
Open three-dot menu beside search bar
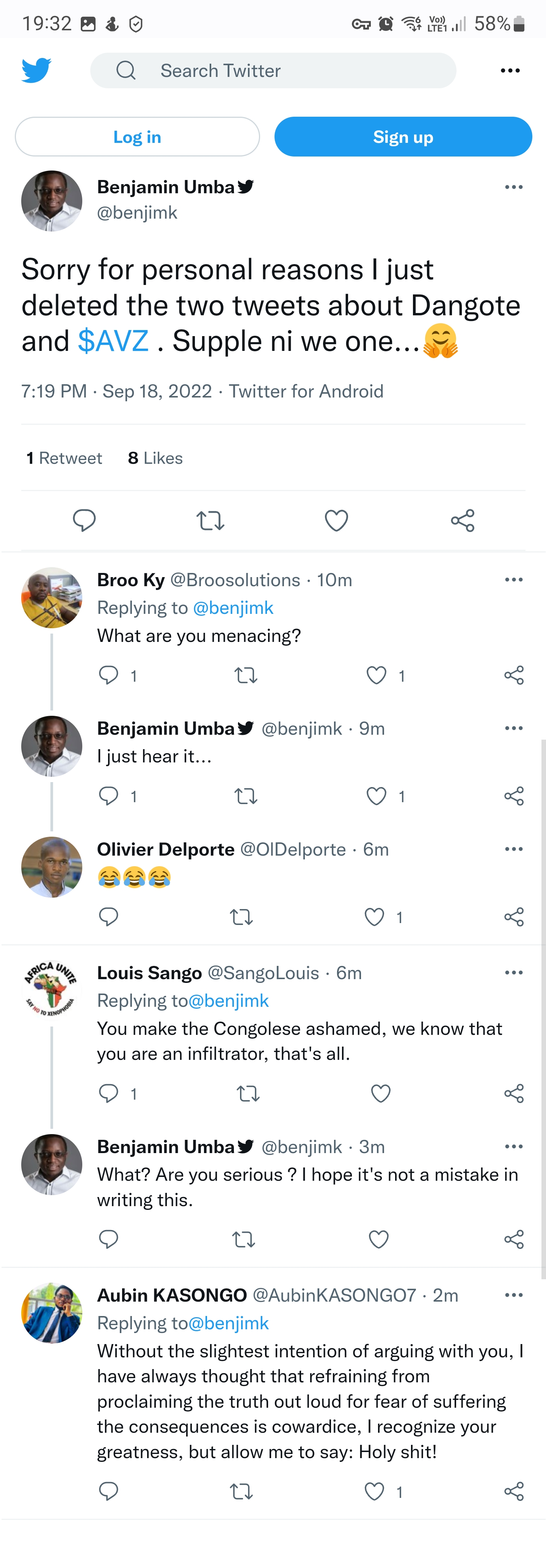(510, 70)
